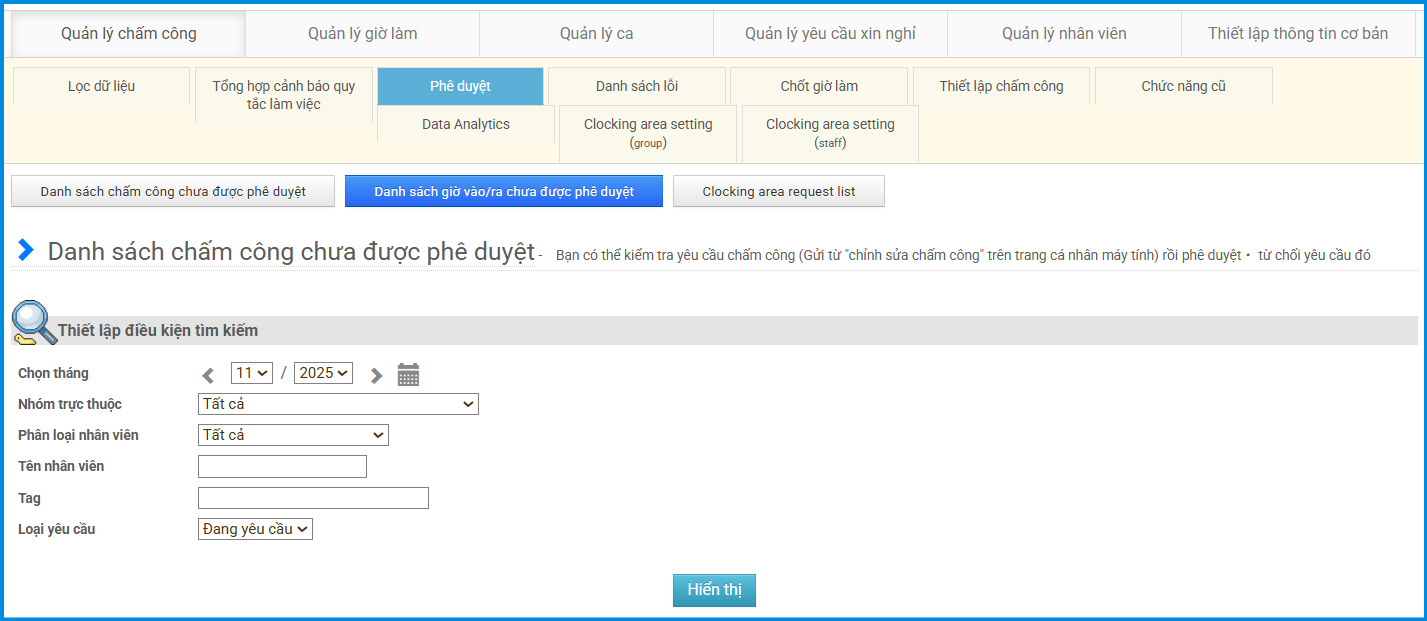This screenshot has width=1427, height=621.
Task: Open Clocking area setting (group) tab
Action: (x=648, y=133)
